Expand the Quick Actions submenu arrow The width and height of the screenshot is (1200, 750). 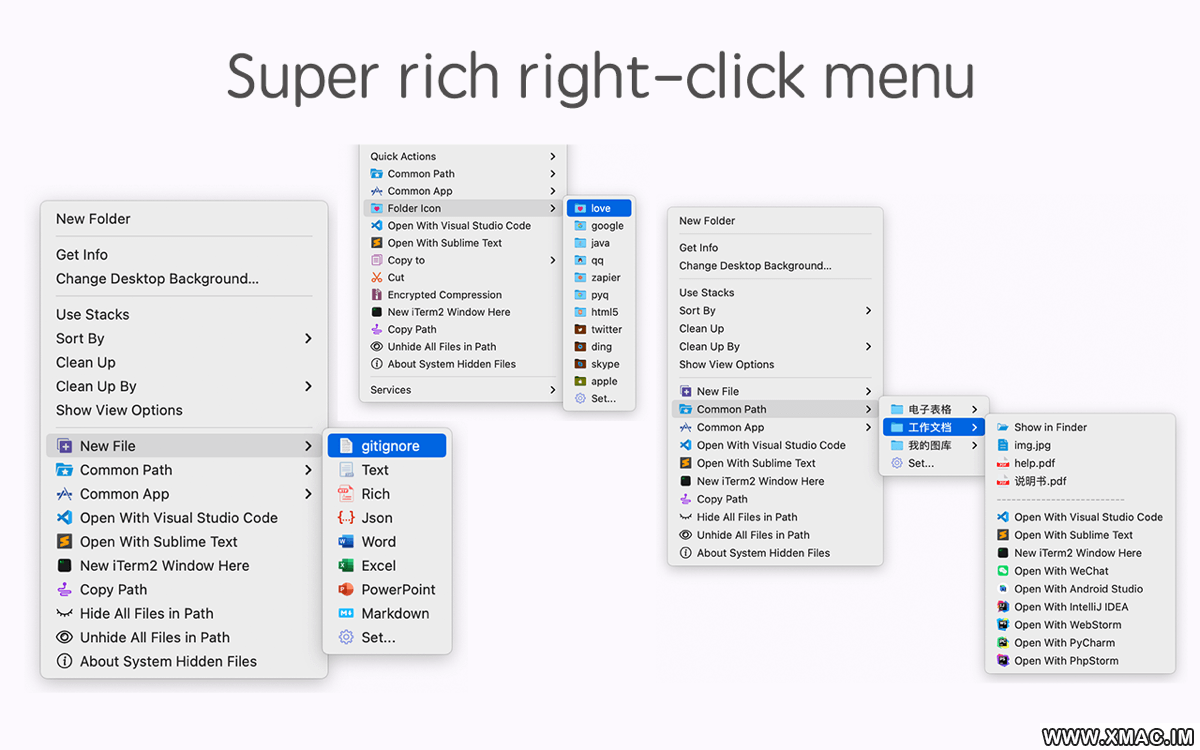click(x=552, y=157)
